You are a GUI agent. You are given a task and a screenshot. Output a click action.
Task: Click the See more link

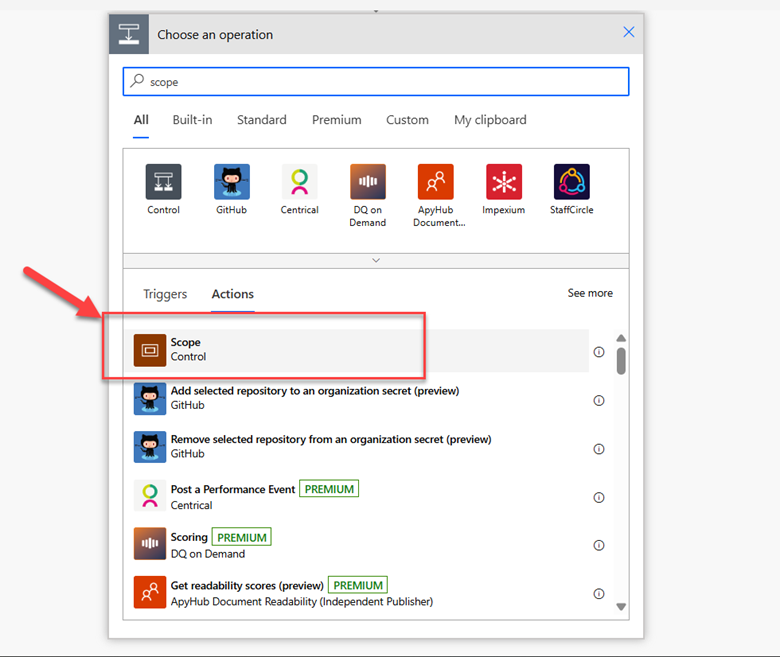(x=590, y=293)
